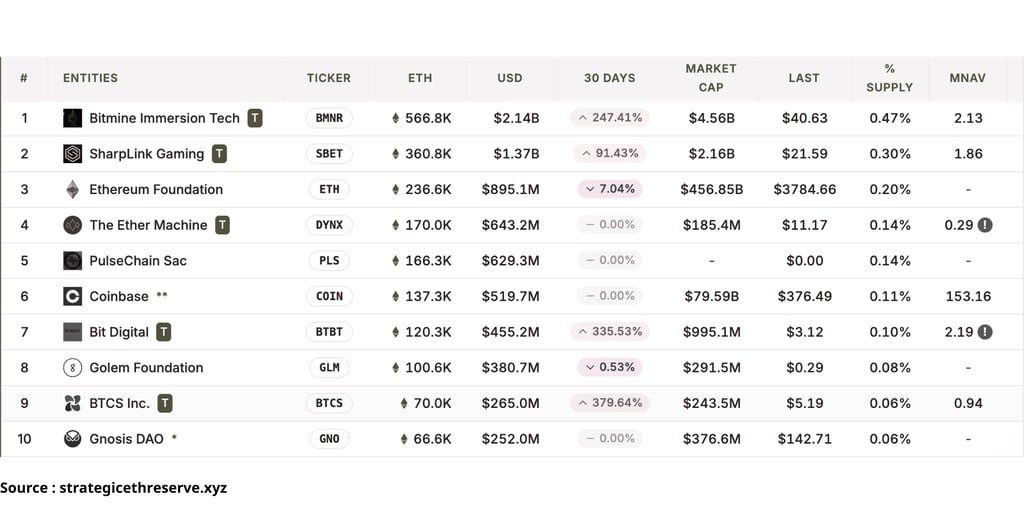Click the warning icon beside MNAV 0.29

[985, 225]
